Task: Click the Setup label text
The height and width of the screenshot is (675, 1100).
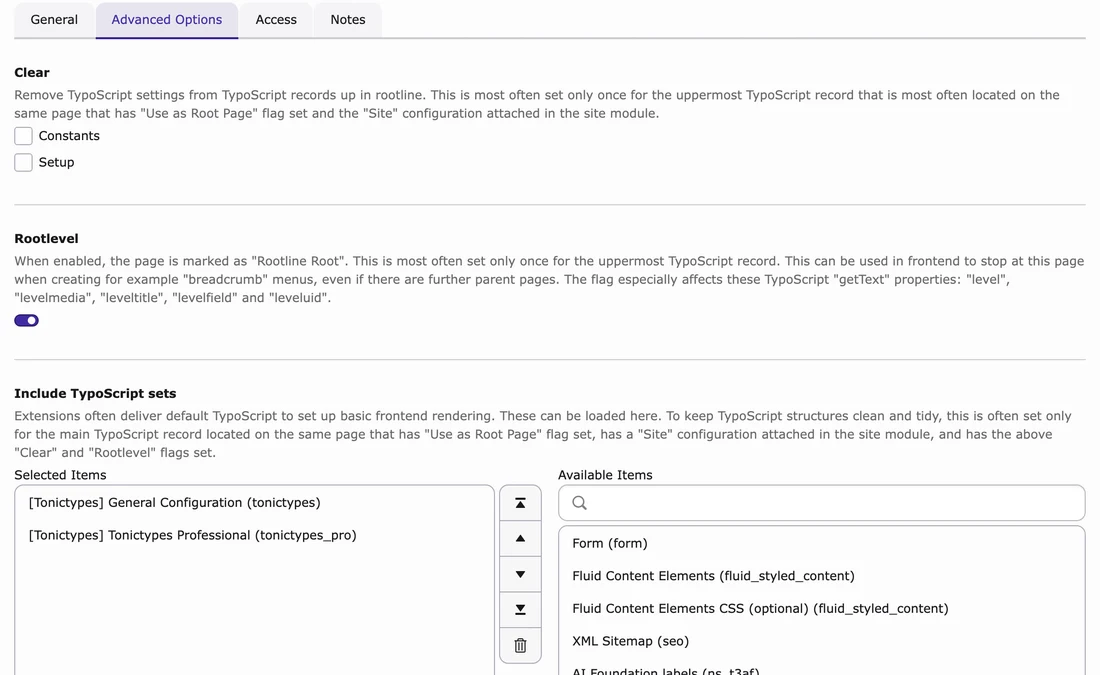Action: [56, 162]
